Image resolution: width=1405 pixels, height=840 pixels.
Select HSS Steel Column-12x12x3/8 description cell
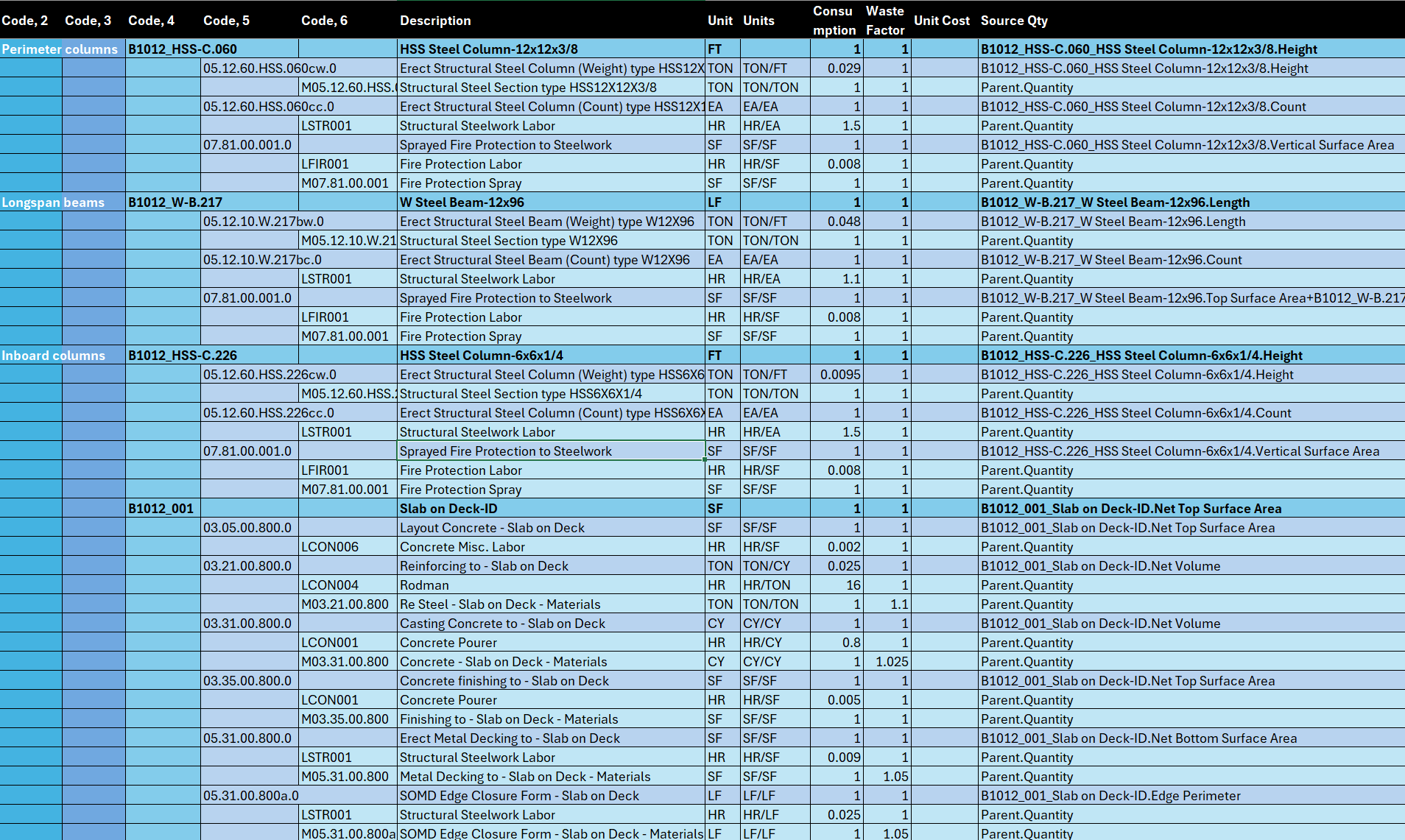click(551, 49)
